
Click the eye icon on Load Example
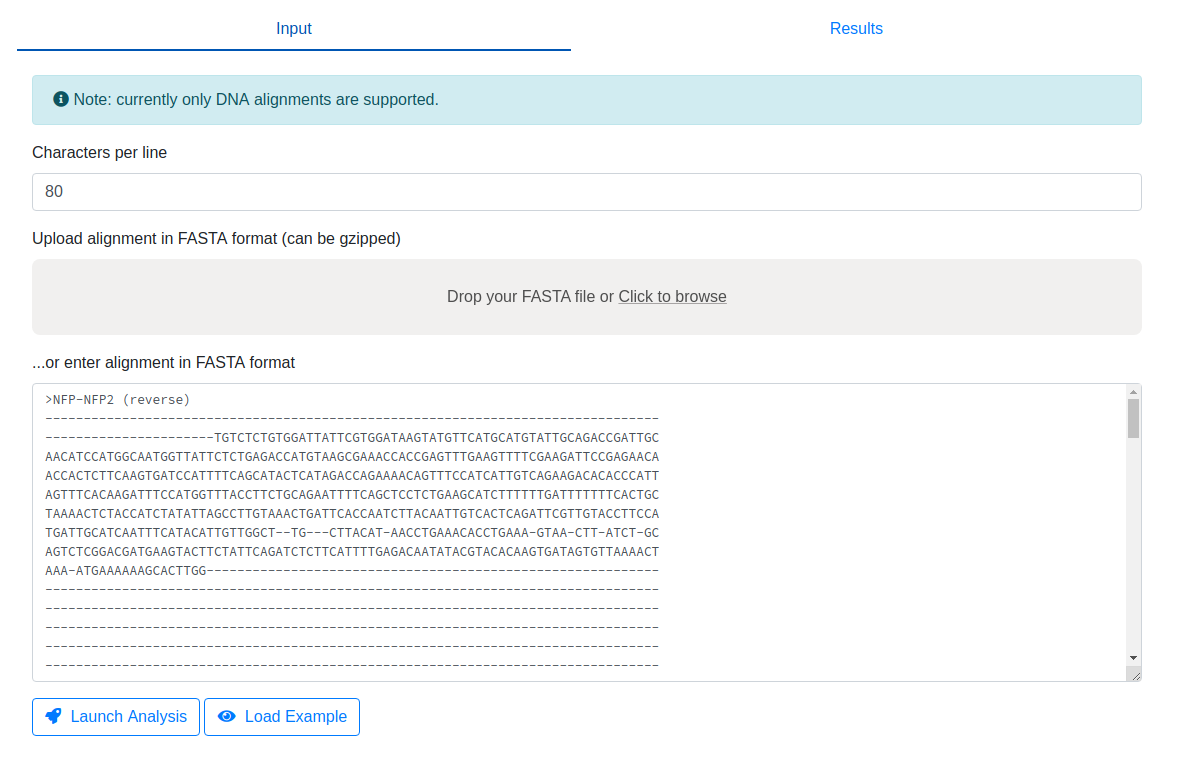(x=227, y=716)
